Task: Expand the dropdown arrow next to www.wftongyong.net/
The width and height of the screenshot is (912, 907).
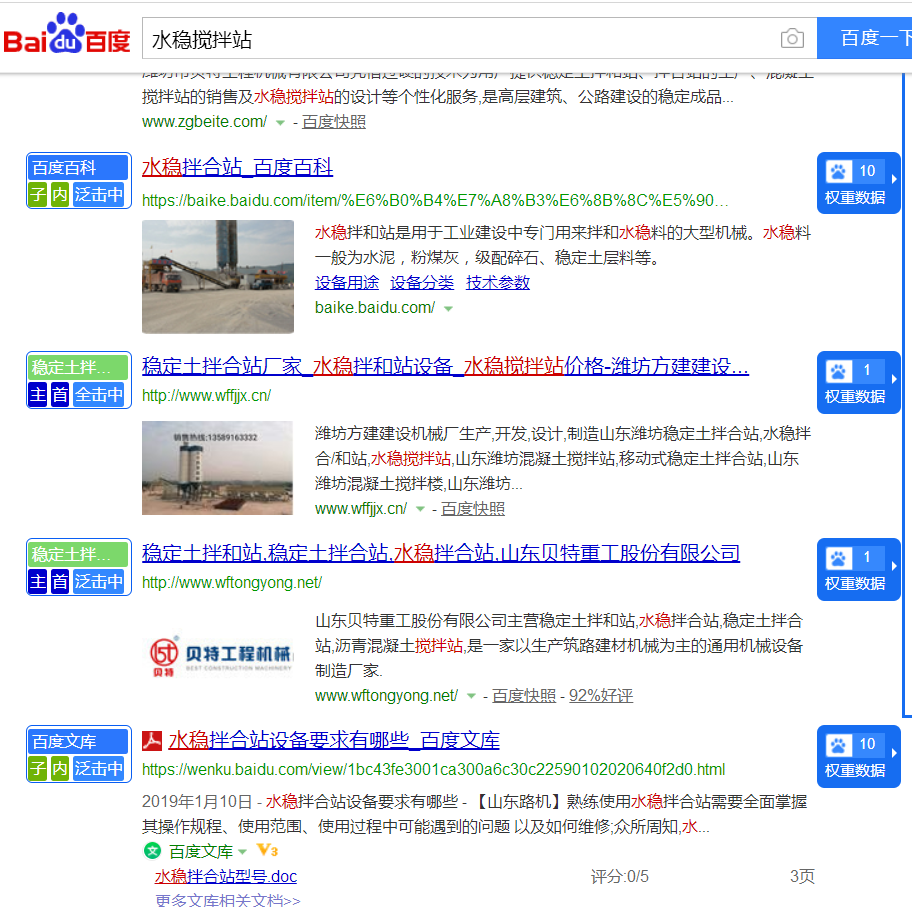Action: (x=471, y=696)
